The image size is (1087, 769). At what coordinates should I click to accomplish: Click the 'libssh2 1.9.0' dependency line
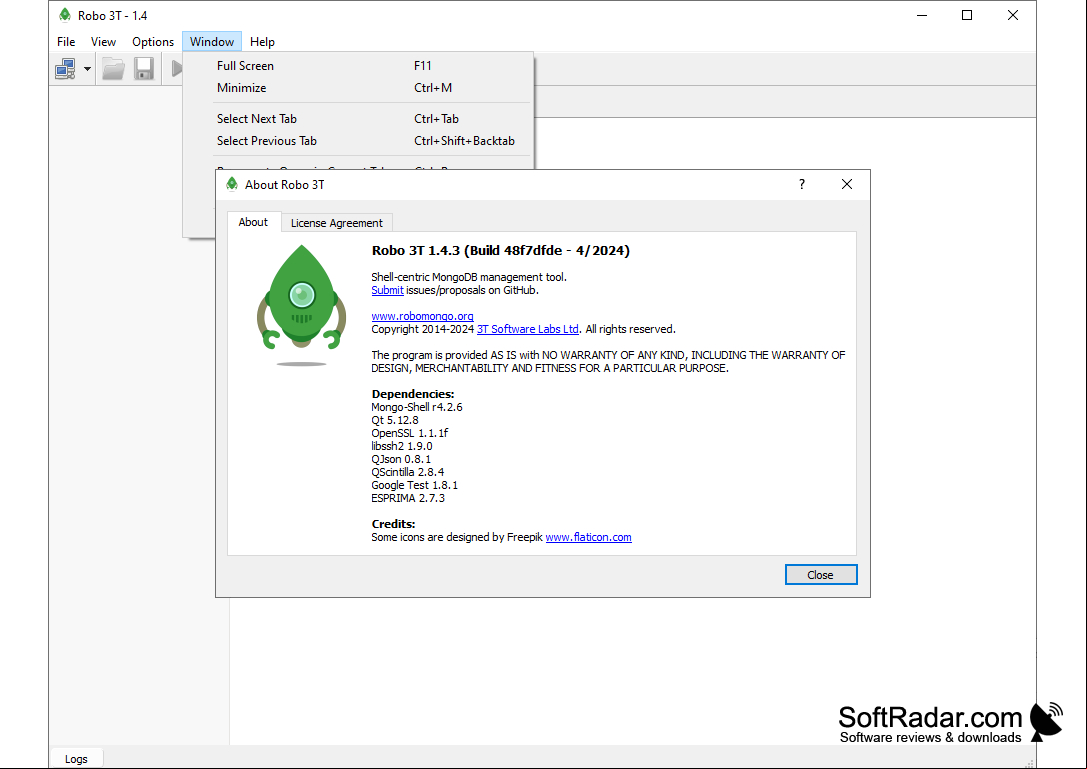point(402,447)
